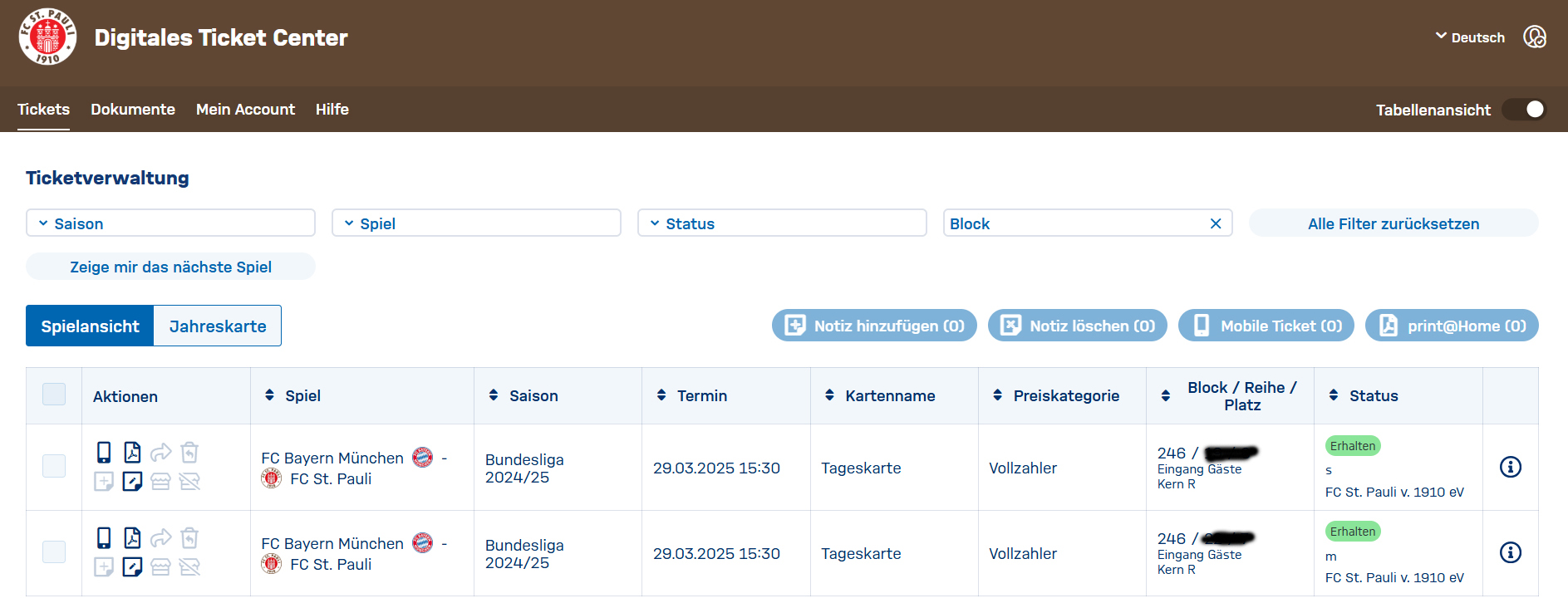The height and width of the screenshot is (603, 1568).
Task: Check the select-all checkbox in table header
Action: [x=54, y=395]
